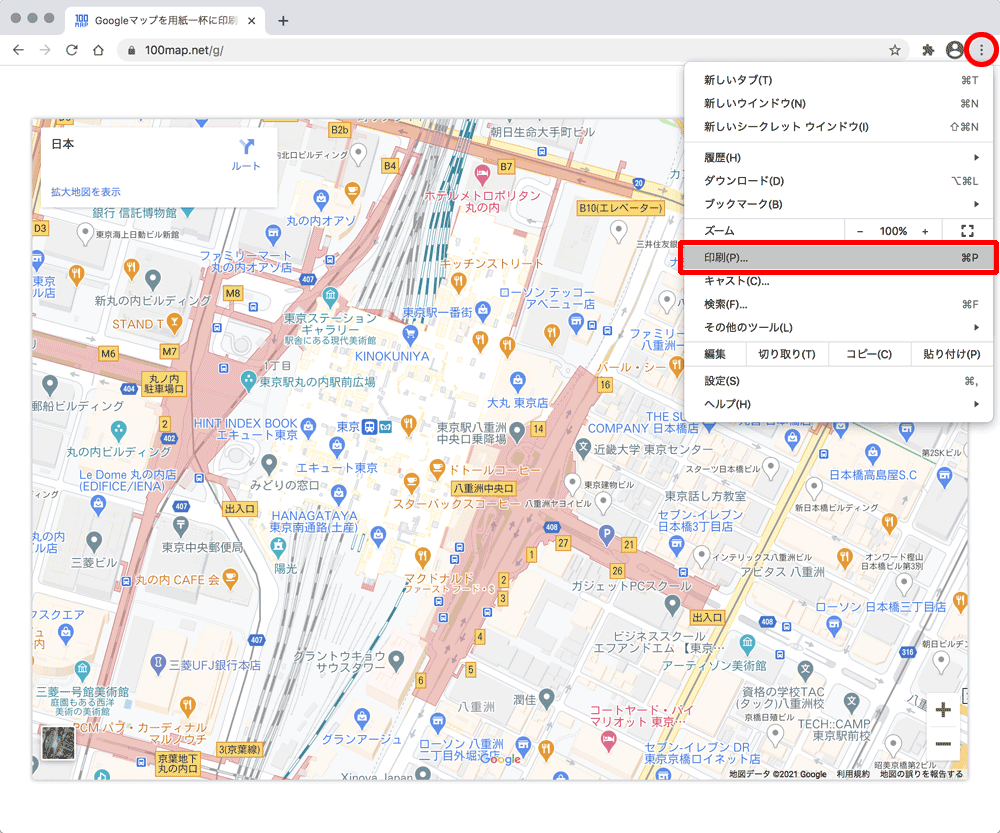Increase zoom with plus in menu
1000x833 pixels.
tap(925, 232)
